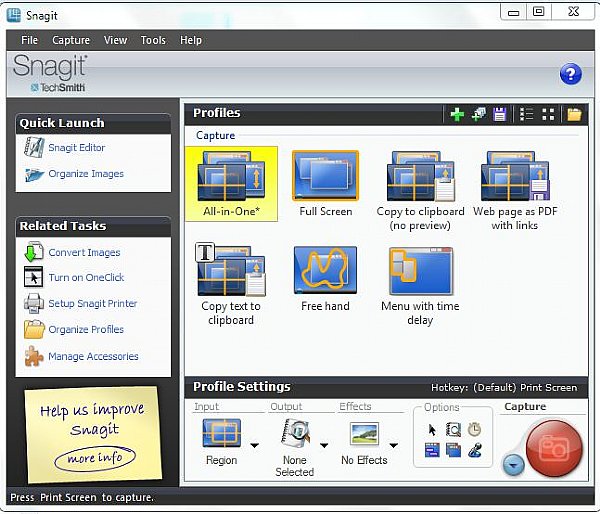Open the Capture menu
This screenshot has height=514, width=600.
(x=71, y=40)
